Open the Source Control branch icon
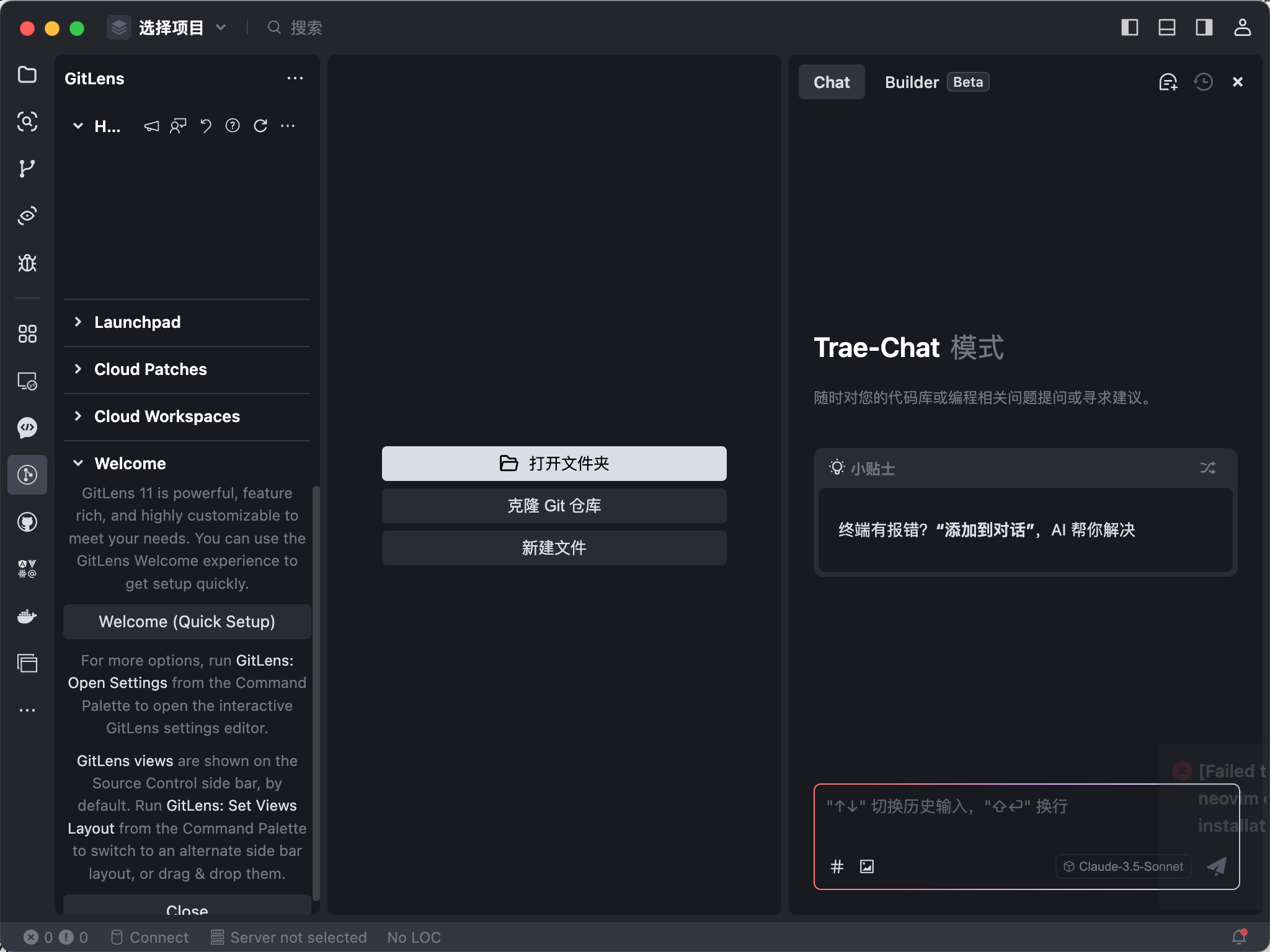This screenshot has height=952, width=1270. (27, 169)
